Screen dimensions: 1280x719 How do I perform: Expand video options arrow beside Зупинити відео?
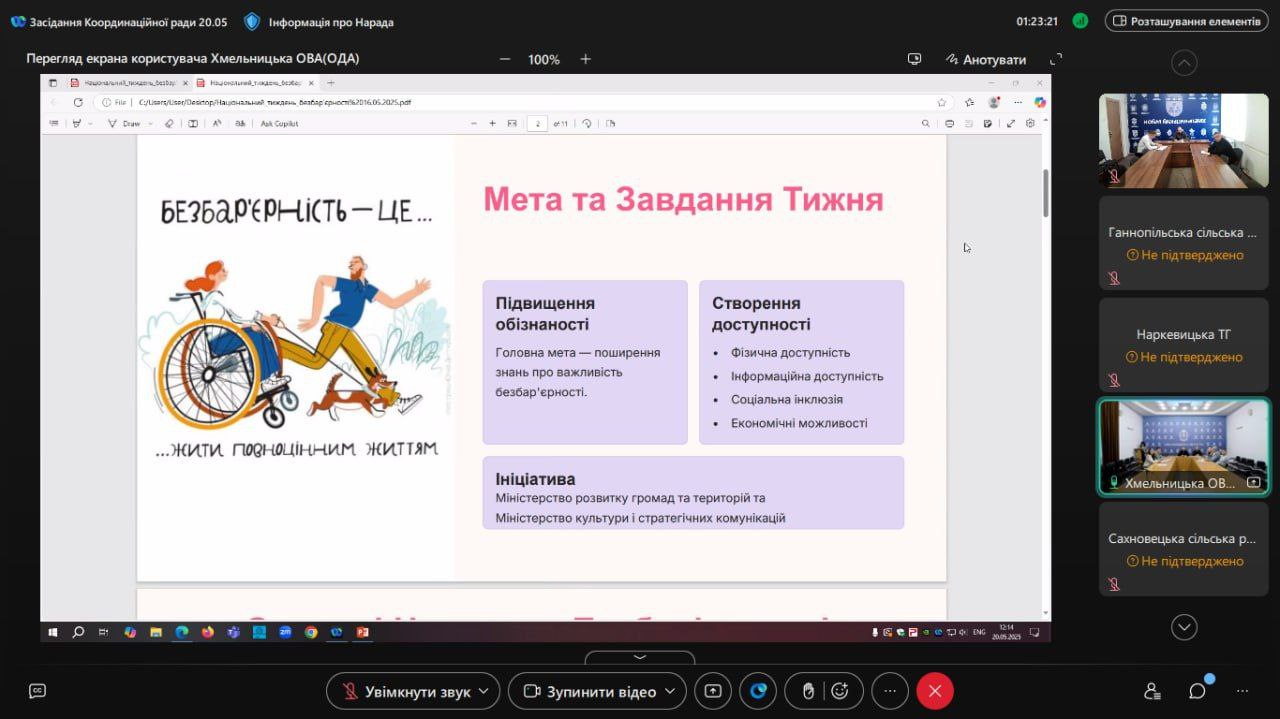(x=671, y=691)
